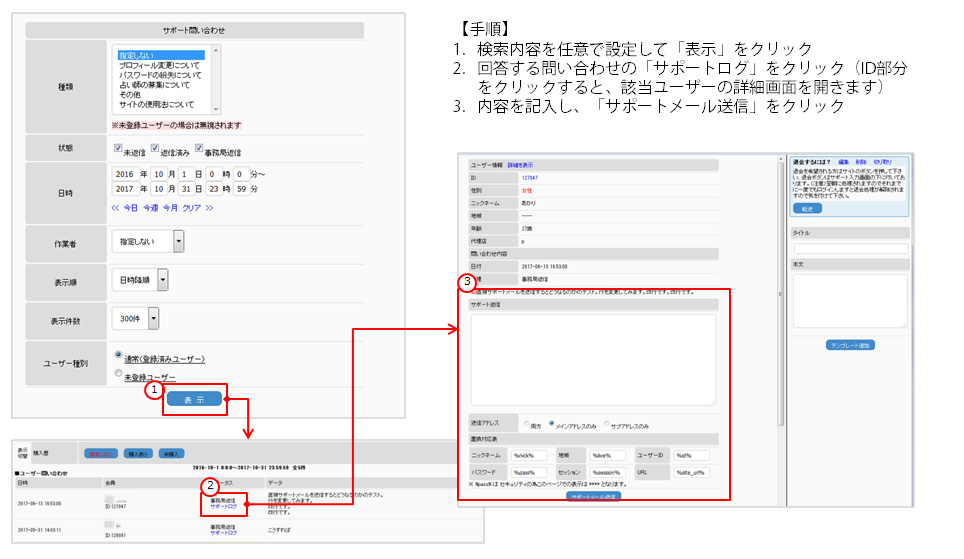Image resolution: width=964 pixels, height=559 pixels.
Task: Toggle the 事務局送信 checkbox
Action: 199,150
